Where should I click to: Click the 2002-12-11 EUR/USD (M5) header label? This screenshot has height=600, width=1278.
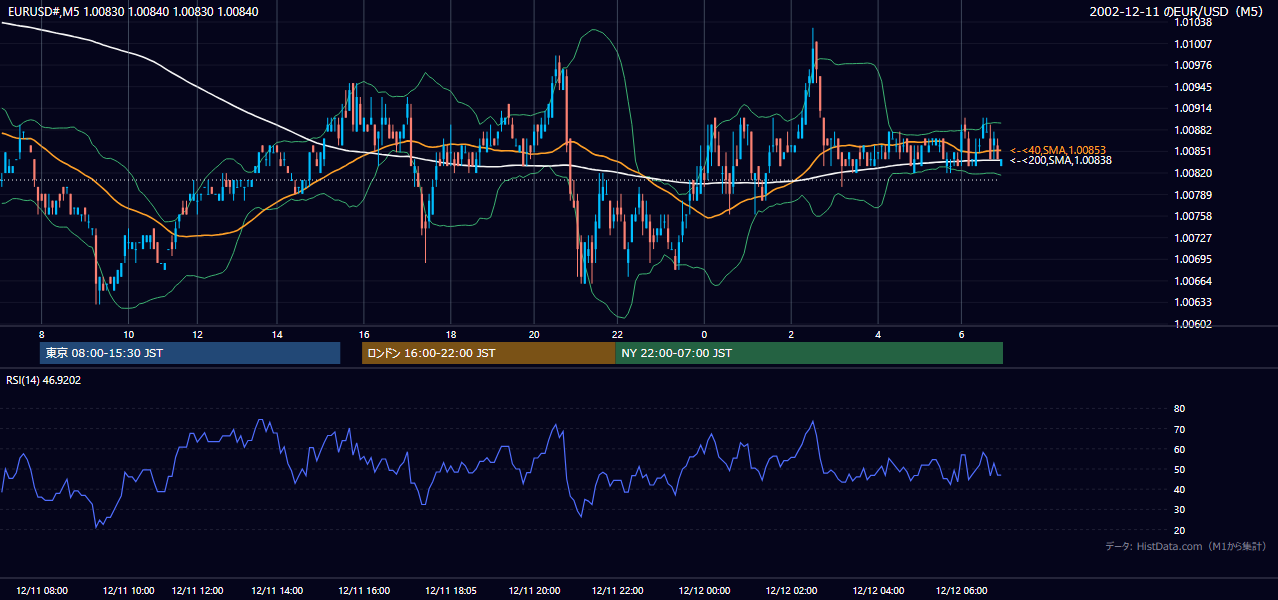(1178, 11)
